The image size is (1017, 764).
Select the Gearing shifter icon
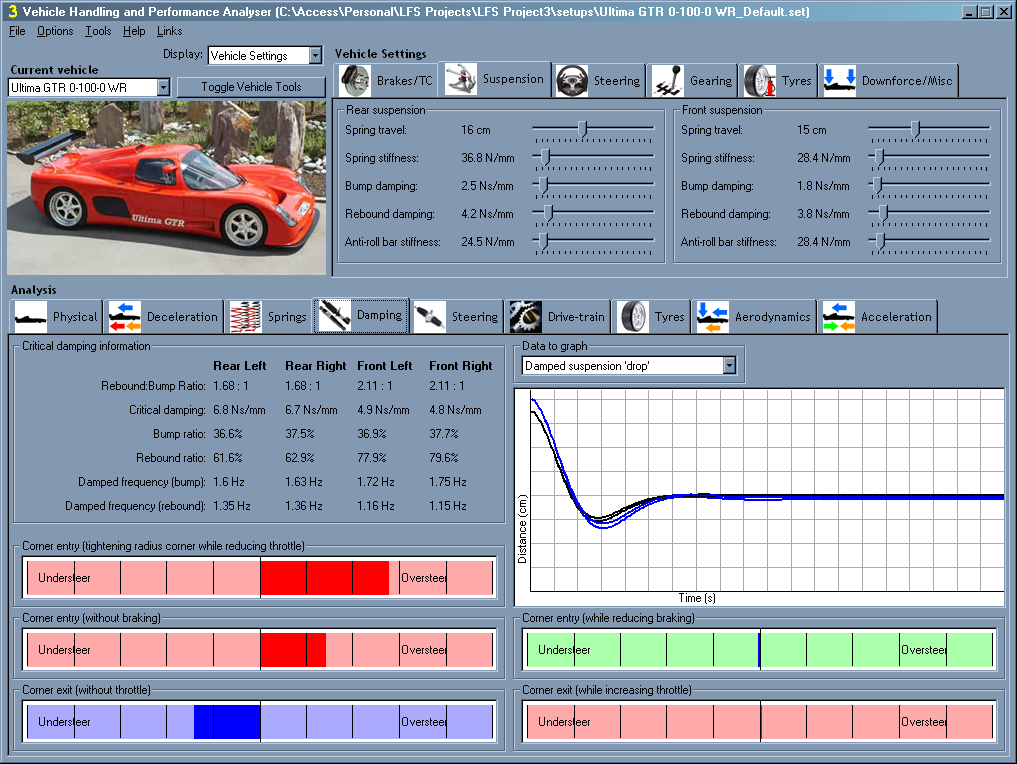pyautogui.click(x=668, y=81)
